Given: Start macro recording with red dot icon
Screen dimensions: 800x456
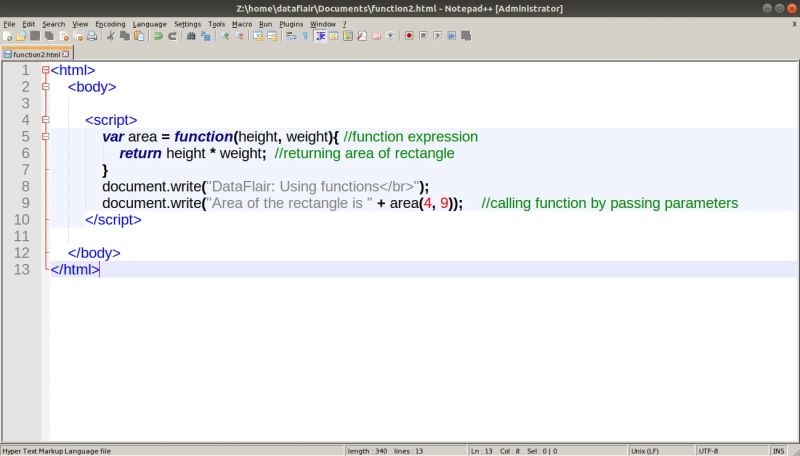Looking at the screenshot, I should (x=409, y=36).
